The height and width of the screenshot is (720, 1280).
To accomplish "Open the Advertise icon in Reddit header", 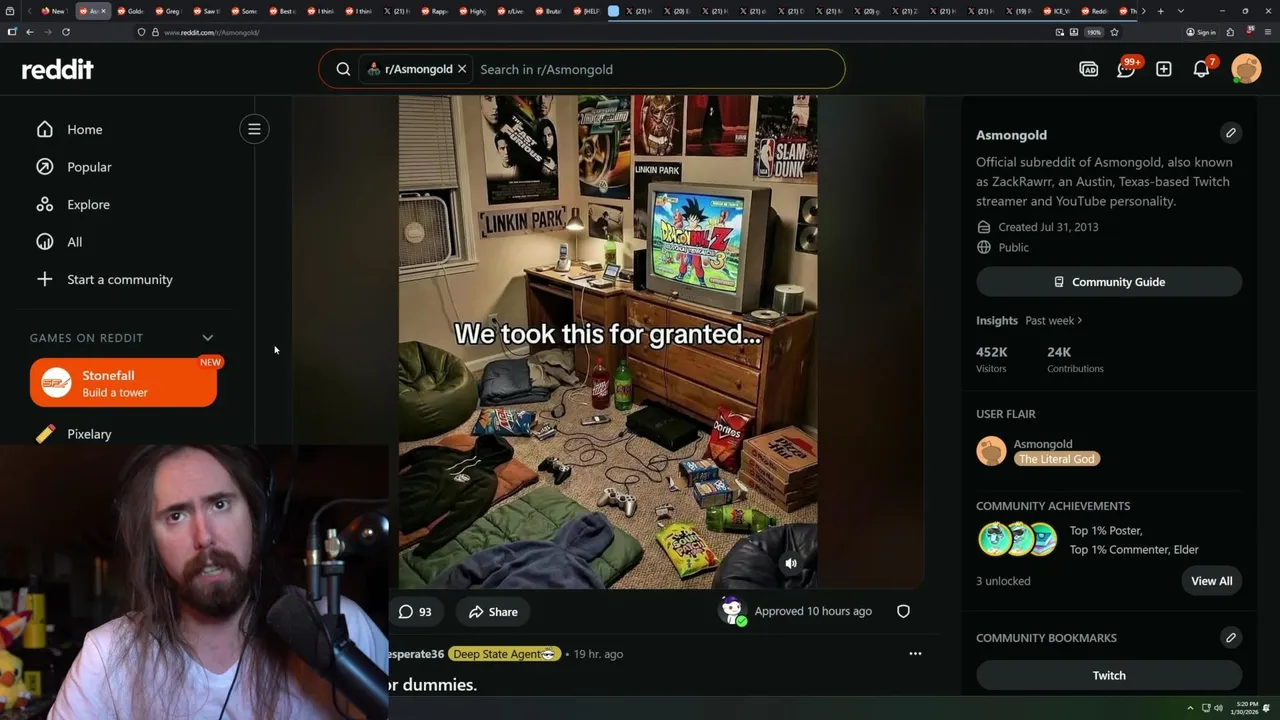I will pyautogui.click(x=1088, y=69).
